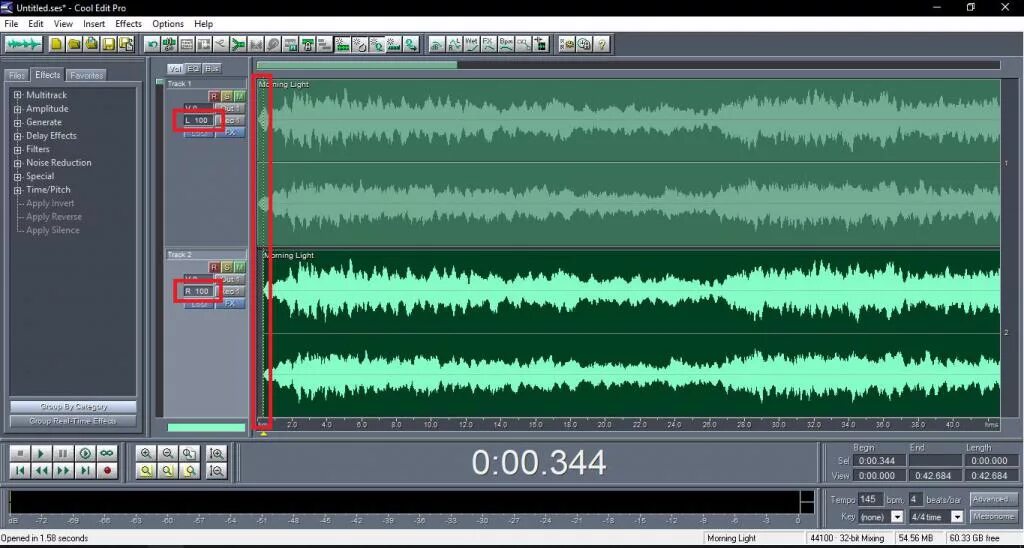Toggle Record arm R on Track 1
Screen dimensions: 1024x548
(x=214, y=96)
